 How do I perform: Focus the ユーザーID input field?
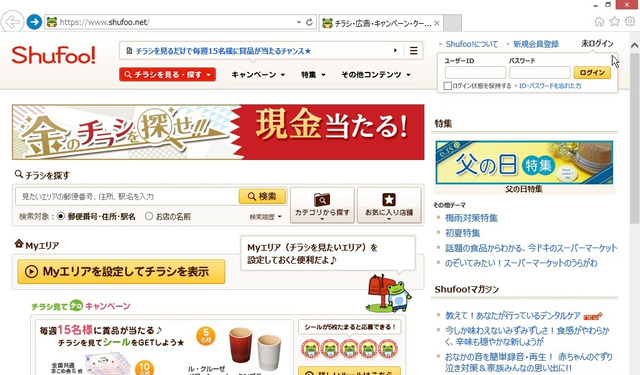(x=475, y=73)
